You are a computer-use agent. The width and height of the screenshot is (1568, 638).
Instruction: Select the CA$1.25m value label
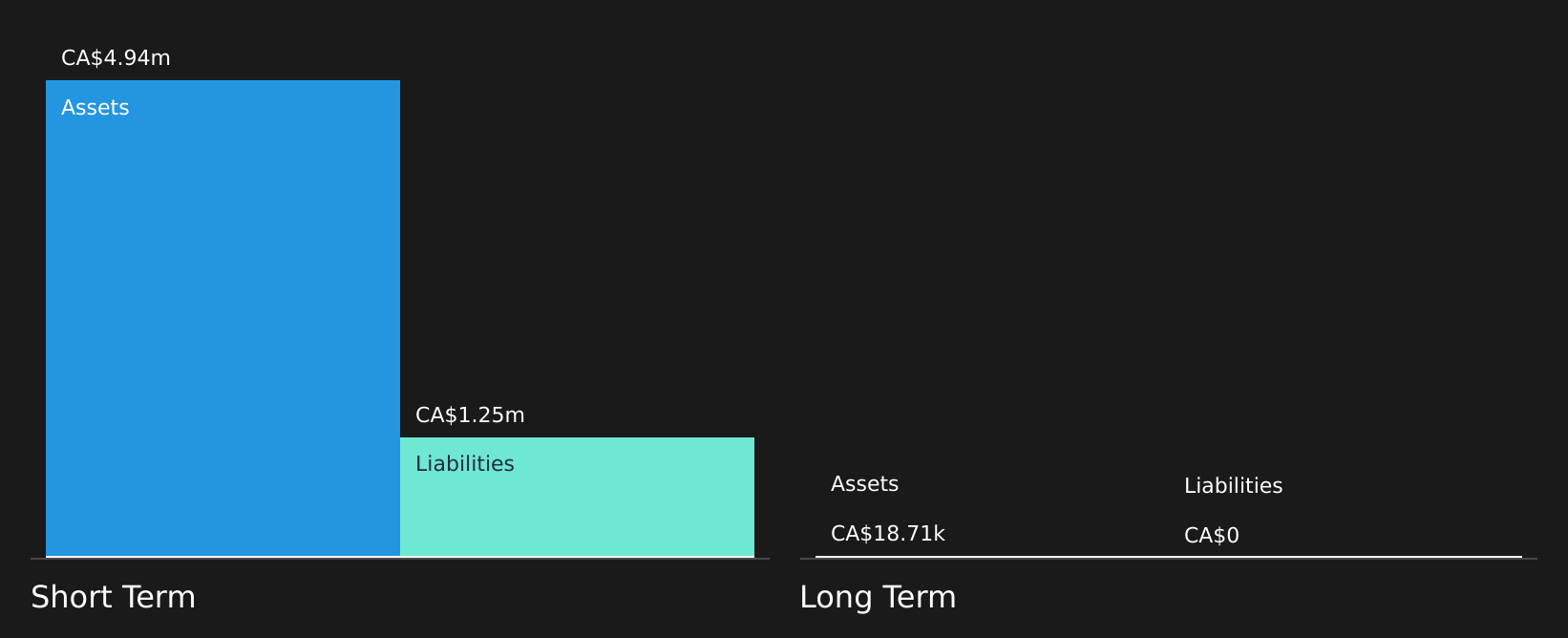(470, 415)
